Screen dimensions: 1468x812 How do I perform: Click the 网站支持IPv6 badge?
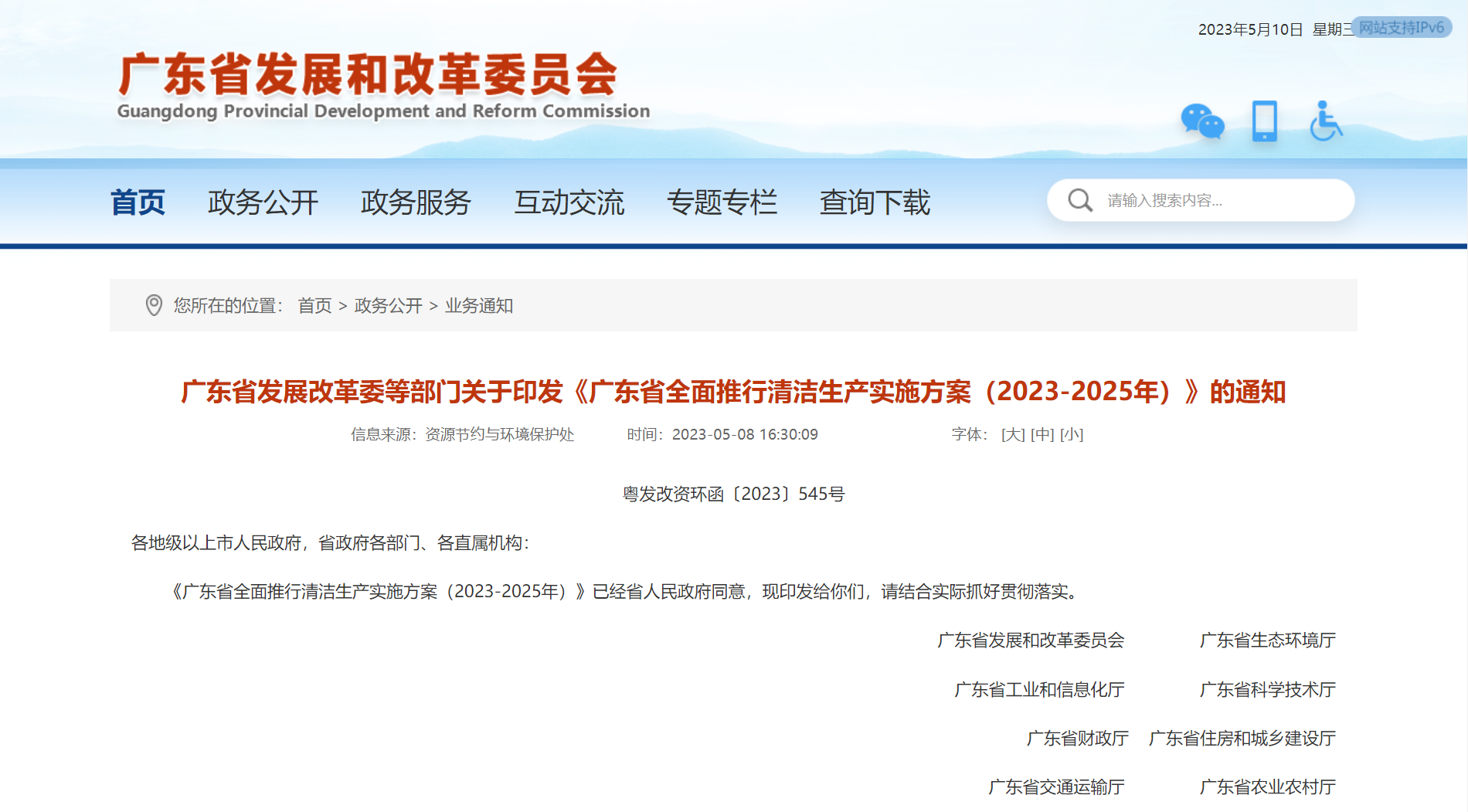[x=1402, y=28]
